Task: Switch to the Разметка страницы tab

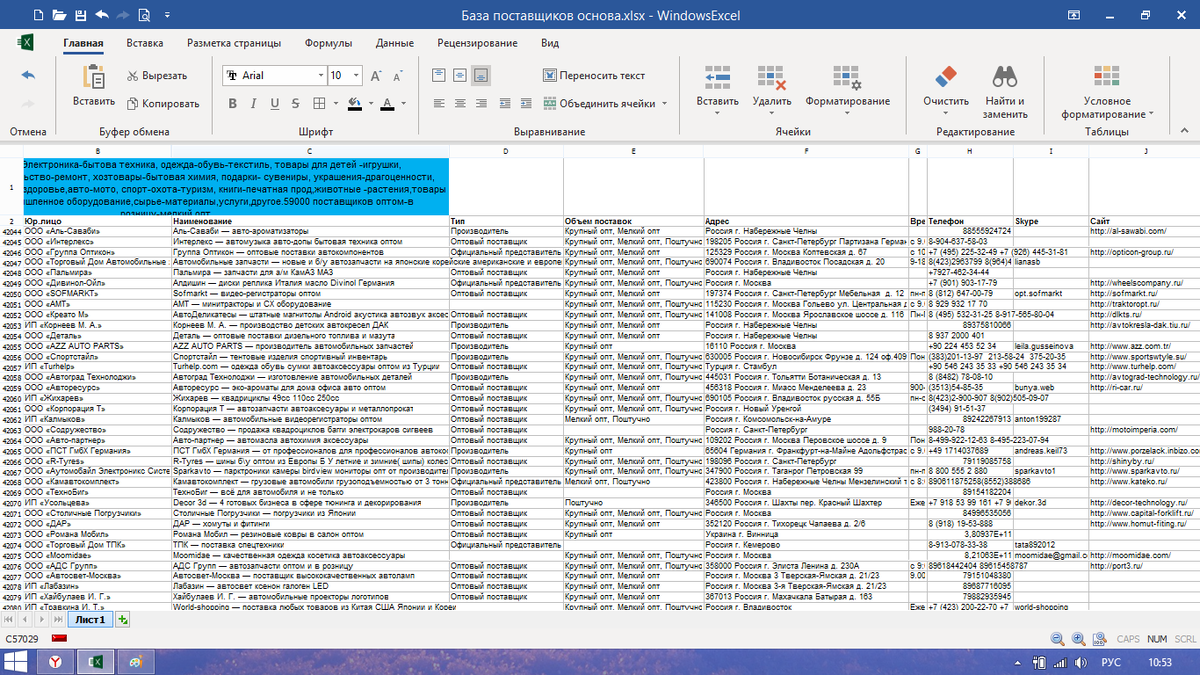Action: tap(234, 43)
